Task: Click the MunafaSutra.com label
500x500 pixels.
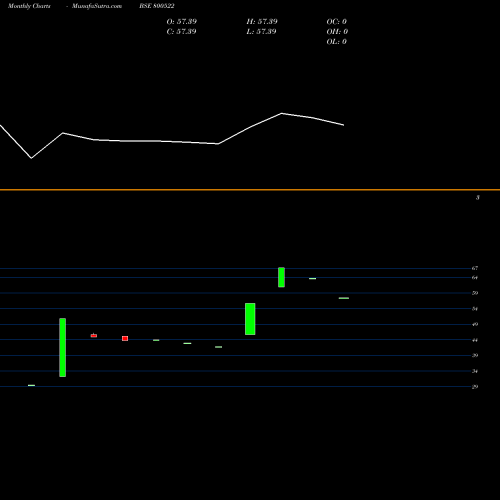Action: [97, 6]
